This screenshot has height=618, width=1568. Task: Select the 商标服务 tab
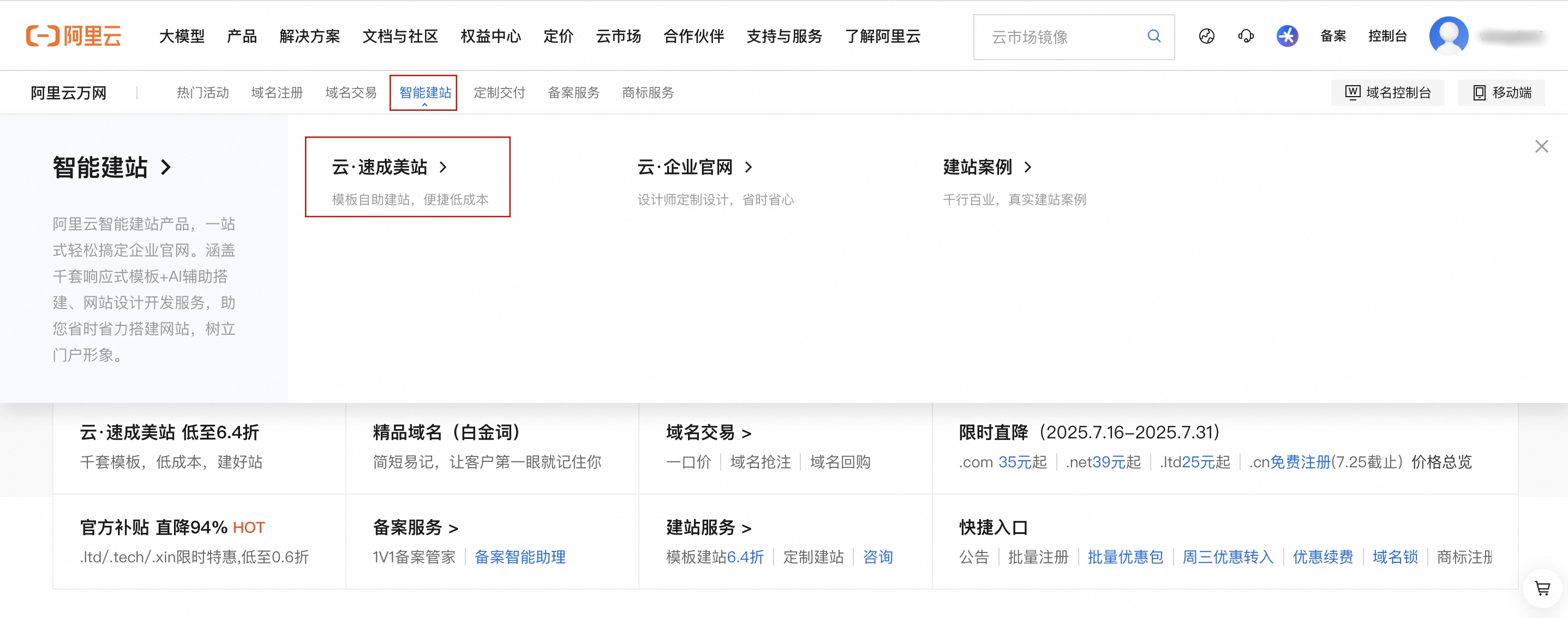click(x=648, y=93)
